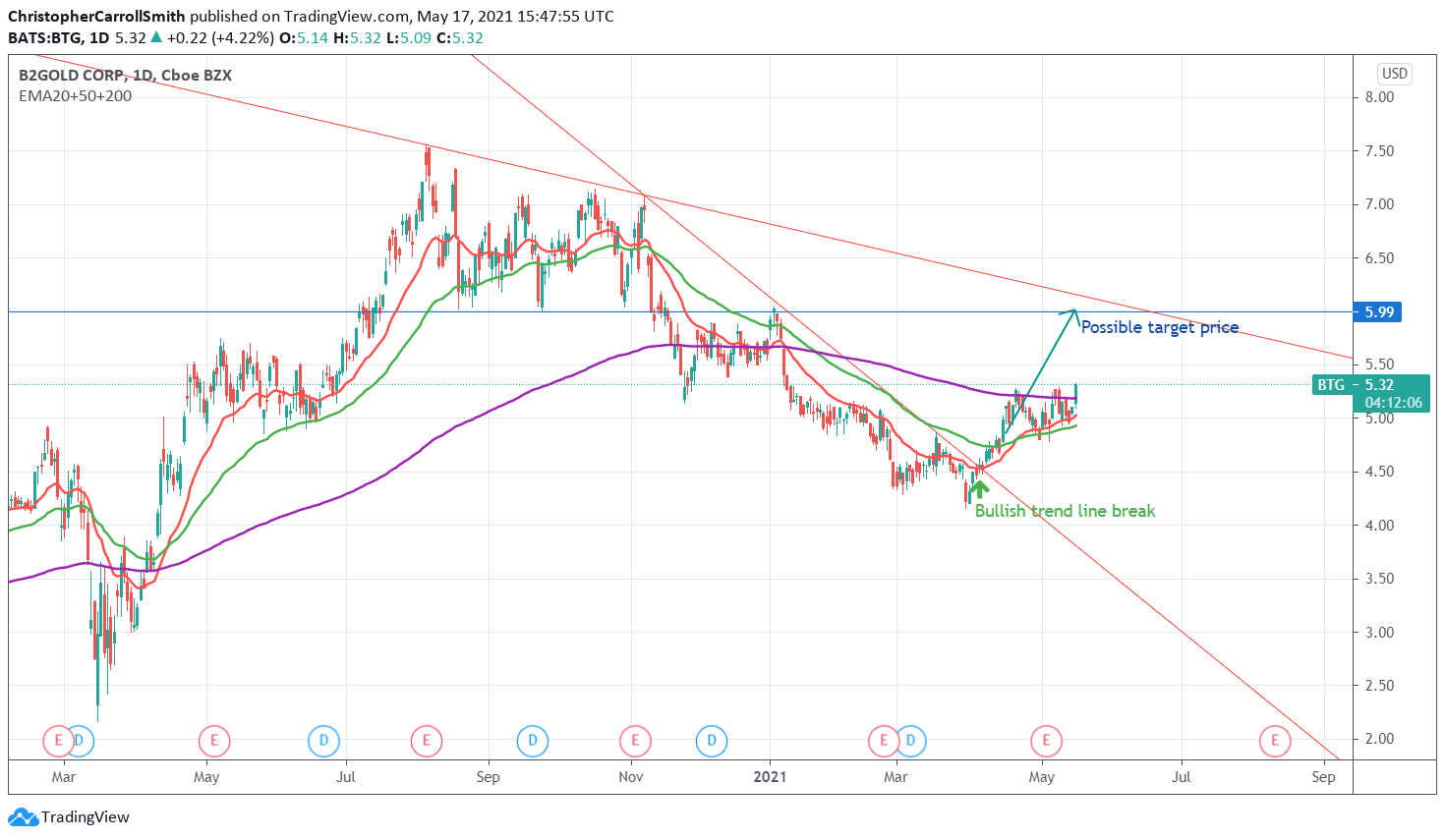1445x840 pixels.
Task: Click the 7.00 price axis label
Action: click(x=1379, y=204)
